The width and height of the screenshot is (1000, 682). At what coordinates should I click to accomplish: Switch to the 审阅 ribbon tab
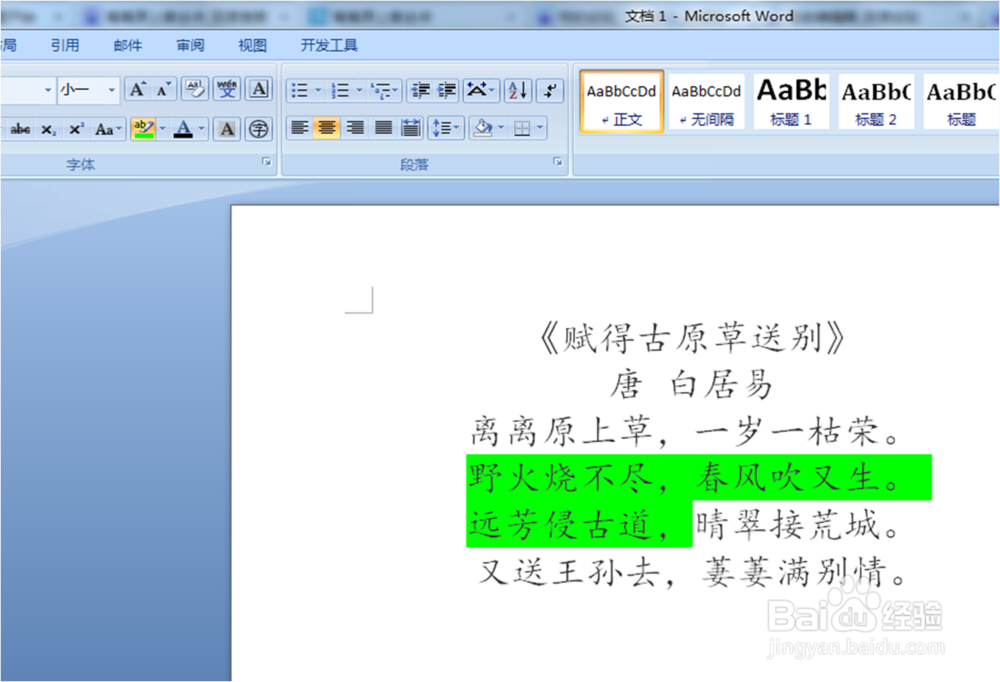(x=190, y=44)
